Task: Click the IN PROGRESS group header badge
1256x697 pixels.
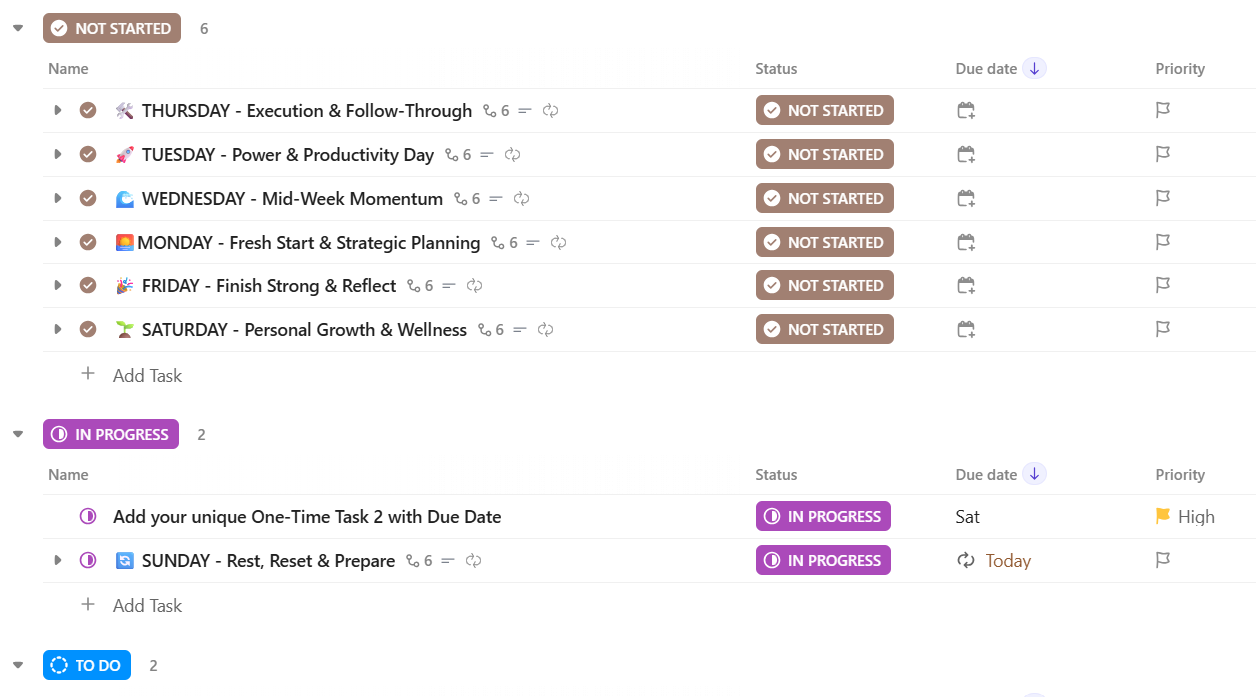Action: (x=111, y=434)
